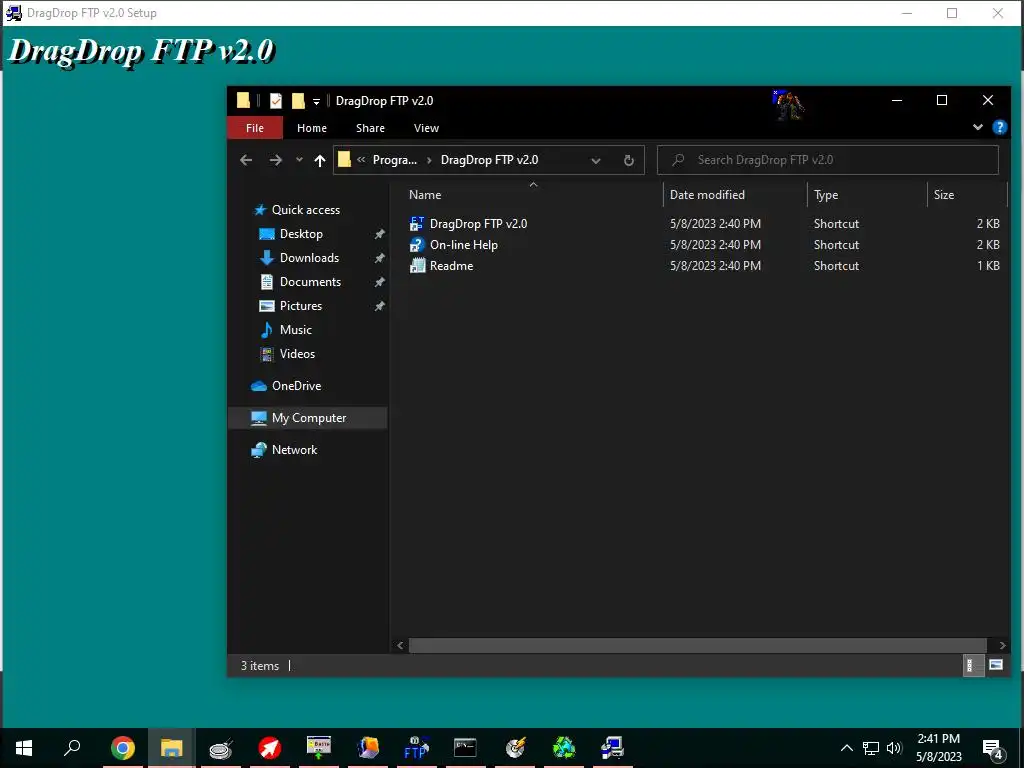Image resolution: width=1024 pixels, height=768 pixels.
Task: Click the horizontal scrollbar track
Action: click(697, 645)
